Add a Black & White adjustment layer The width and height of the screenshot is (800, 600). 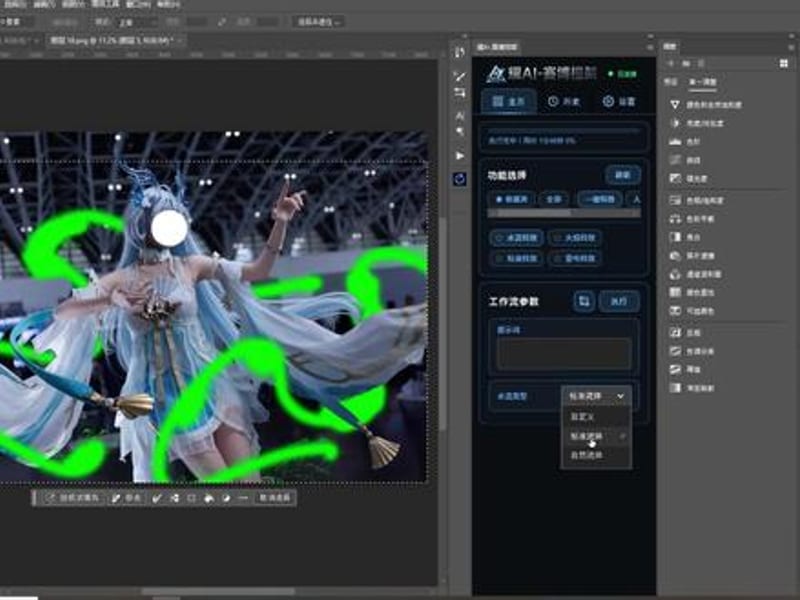coord(684,237)
